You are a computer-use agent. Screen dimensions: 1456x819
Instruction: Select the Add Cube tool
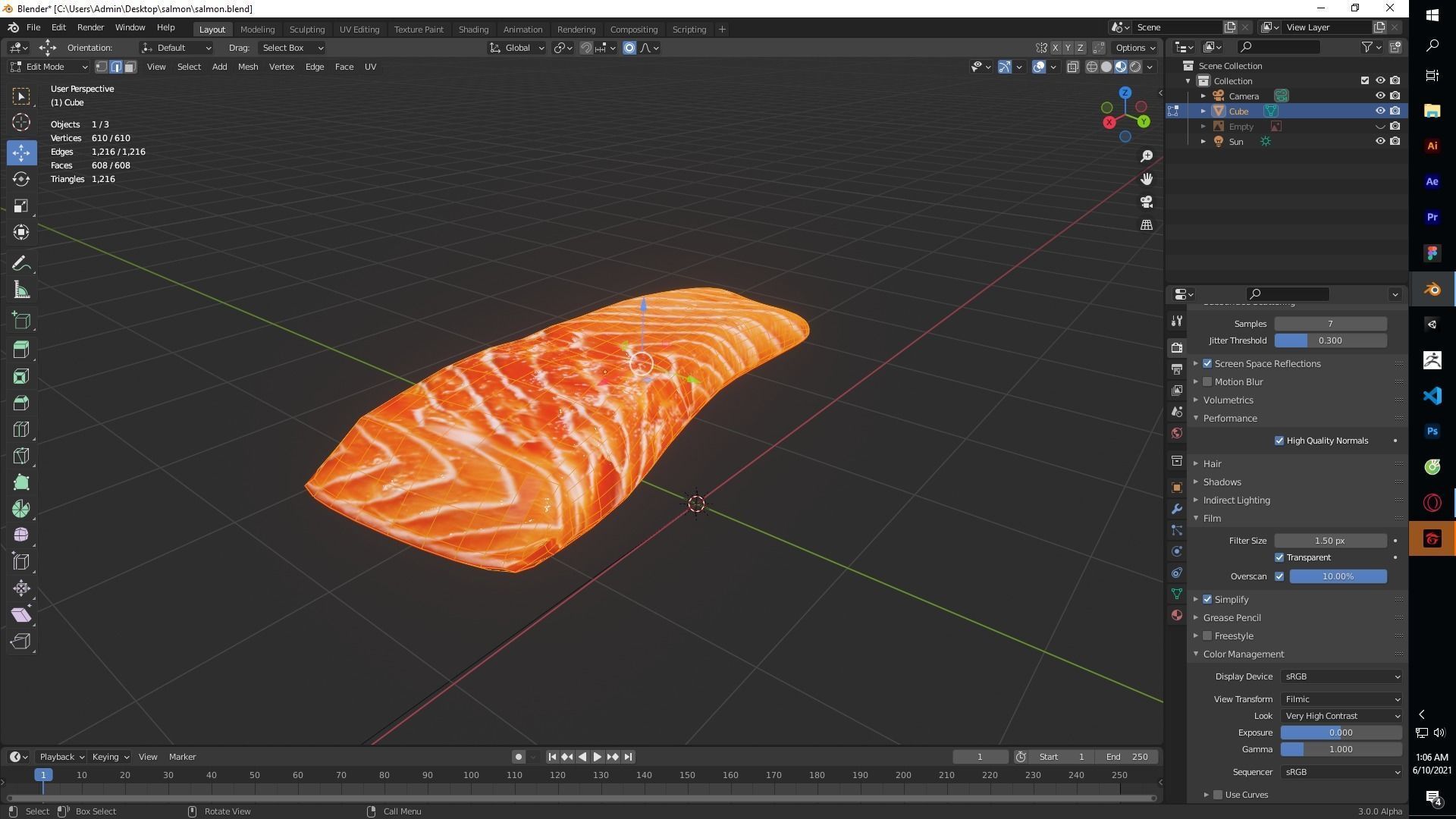21,321
